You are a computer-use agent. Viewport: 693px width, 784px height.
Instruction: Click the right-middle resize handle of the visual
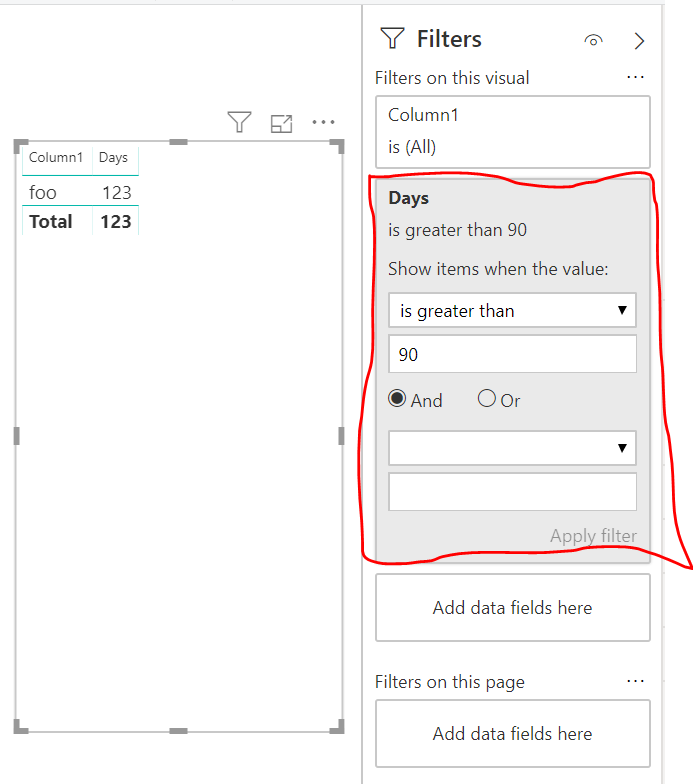pos(342,436)
